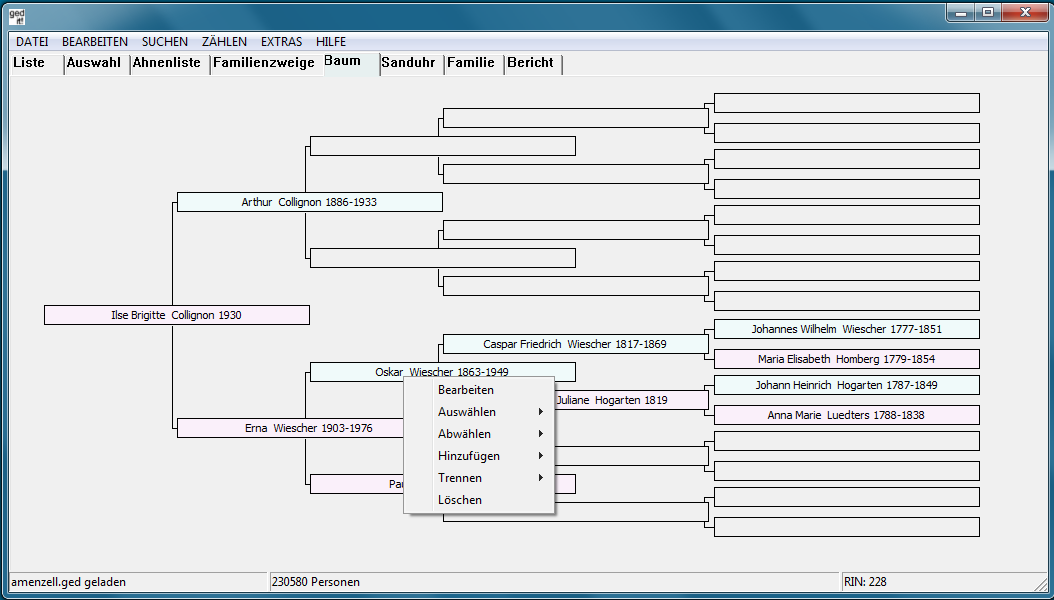
Task: Expand the Trennen submenu
Action: 479,478
